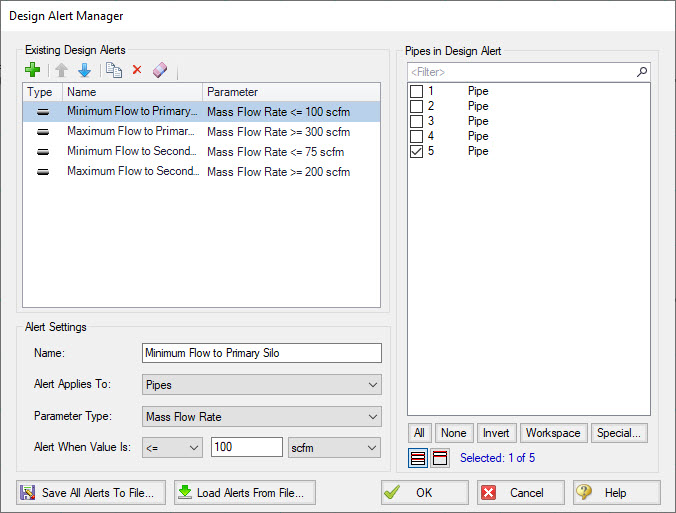Click the All pipes button
The image size is (676, 513).
click(419, 433)
